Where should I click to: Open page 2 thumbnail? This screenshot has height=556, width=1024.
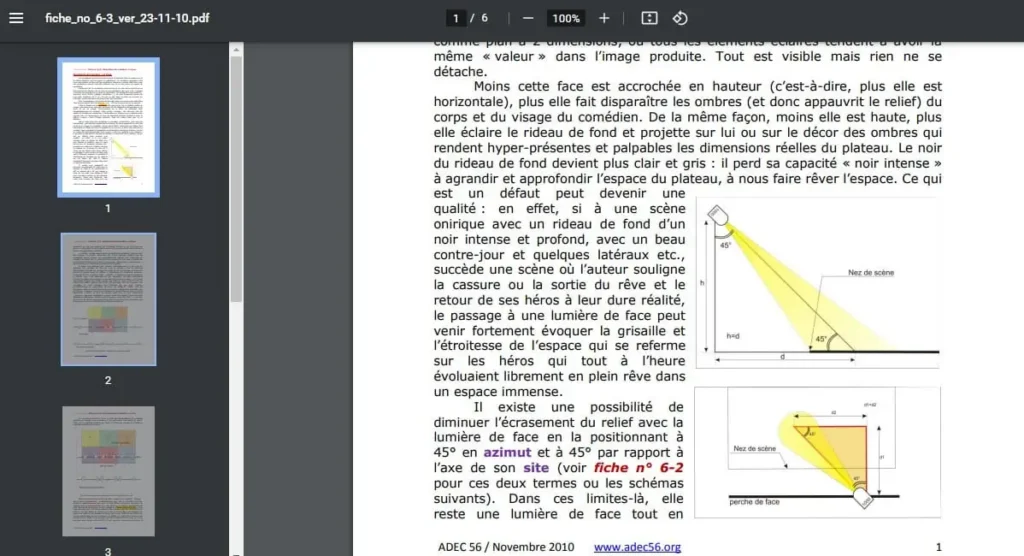(108, 299)
